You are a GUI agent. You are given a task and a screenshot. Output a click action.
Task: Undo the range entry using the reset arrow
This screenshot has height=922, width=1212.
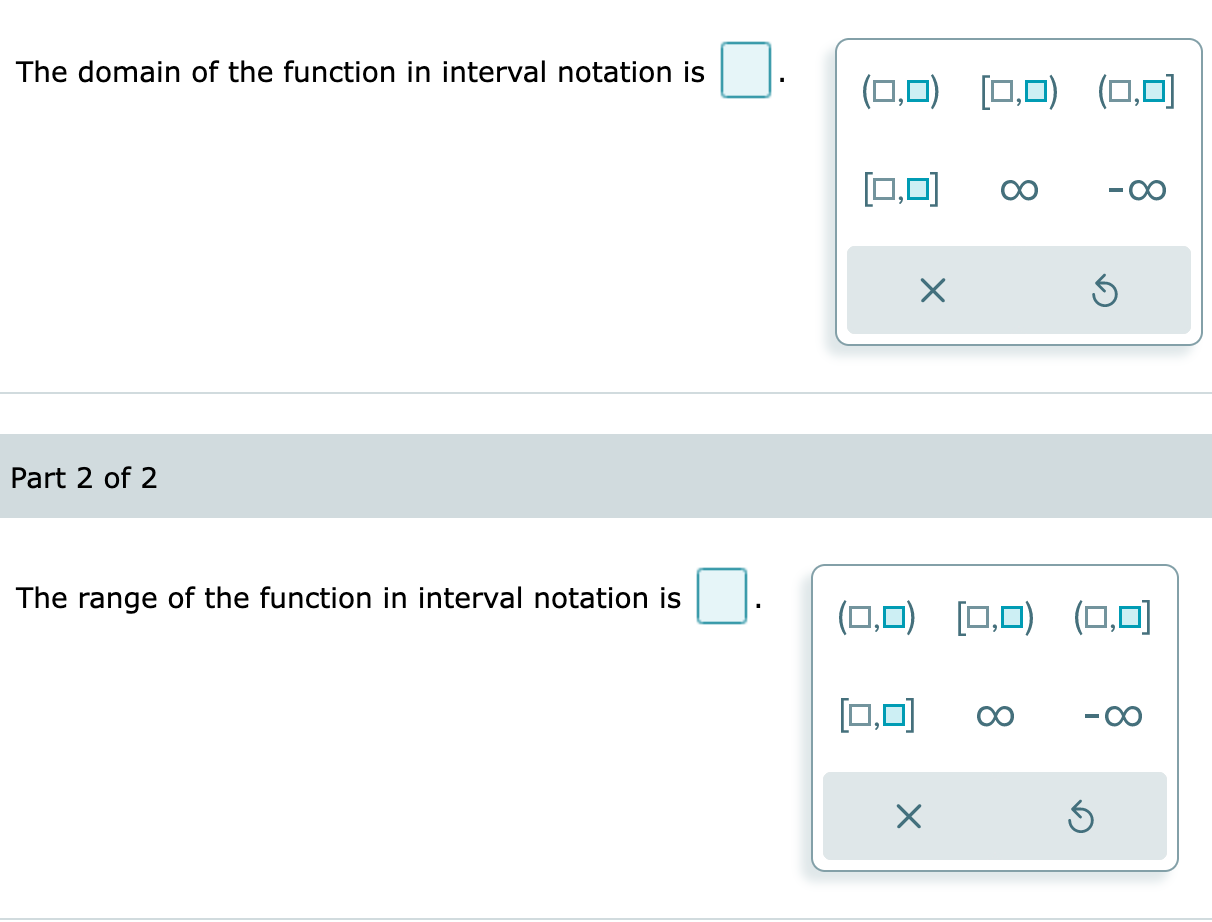[1080, 816]
